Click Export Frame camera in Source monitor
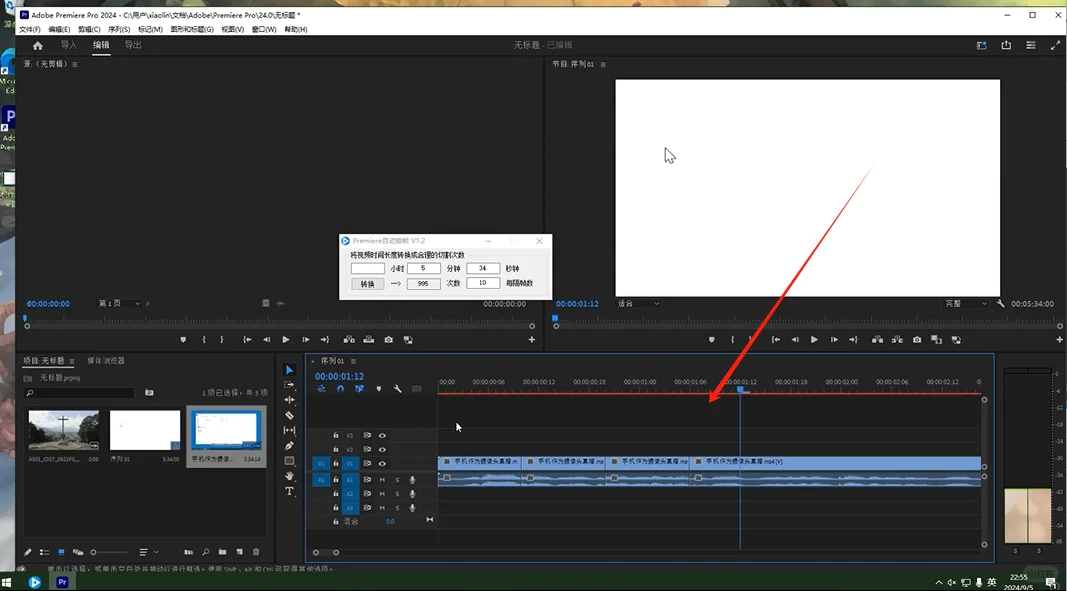 (389, 340)
